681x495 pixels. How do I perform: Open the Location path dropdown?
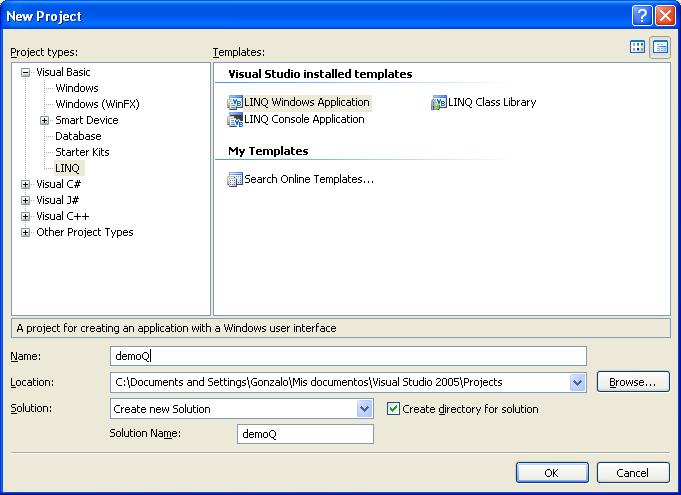tap(577, 383)
